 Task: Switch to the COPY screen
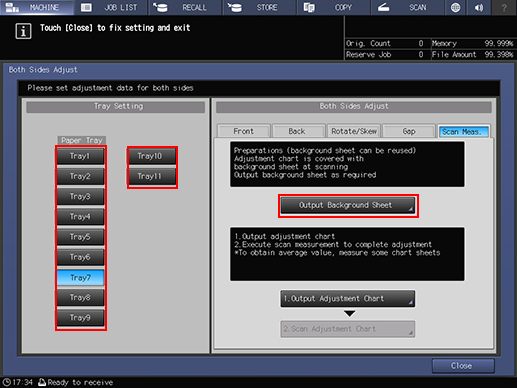pos(334,7)
